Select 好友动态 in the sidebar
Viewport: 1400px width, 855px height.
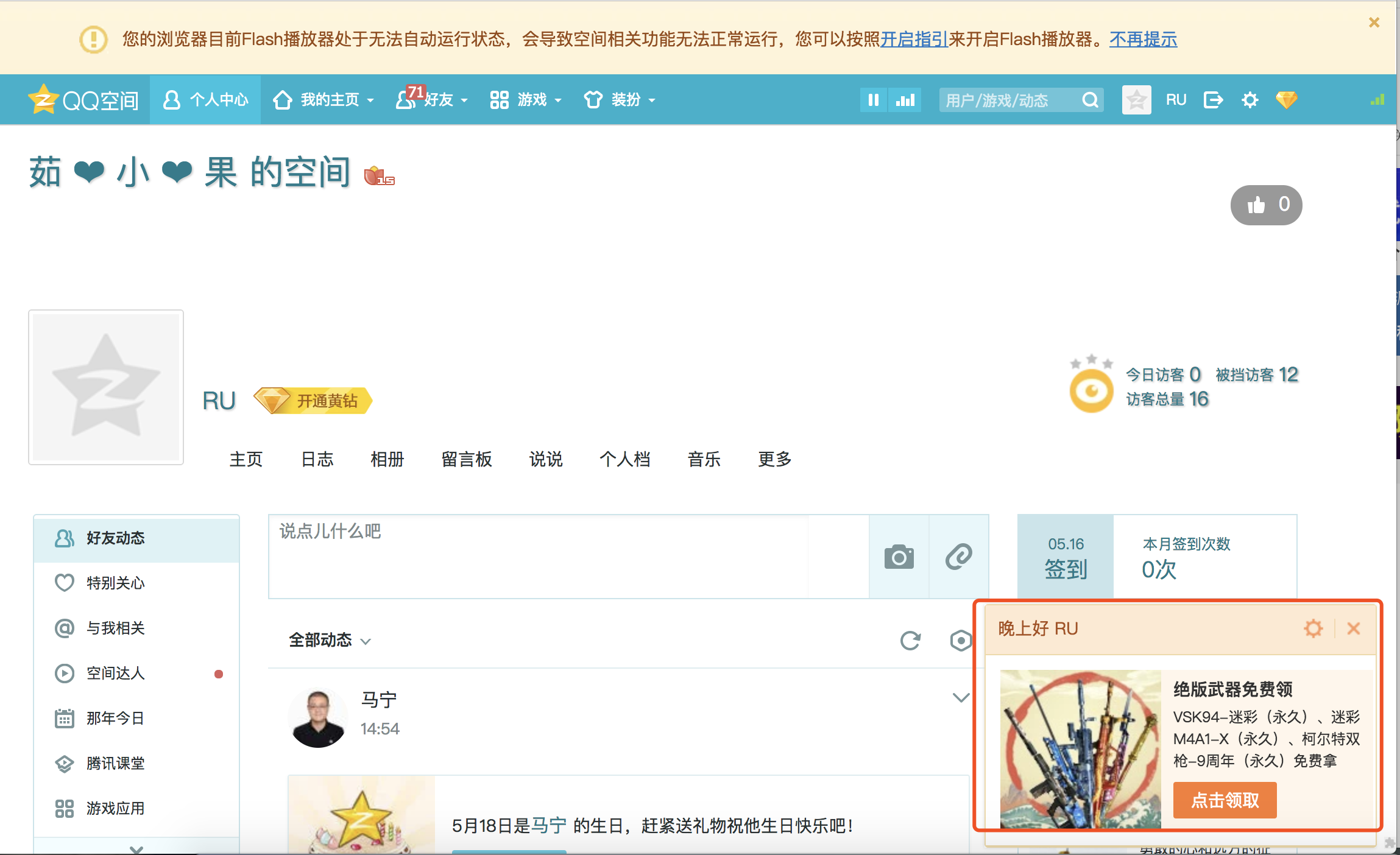tap(136, 538)
